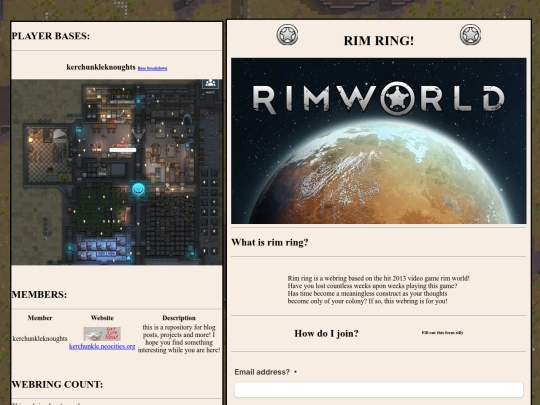This screenshot has width=540, height=405.
Task: Click the RIM RING! title
Action: 378,41
